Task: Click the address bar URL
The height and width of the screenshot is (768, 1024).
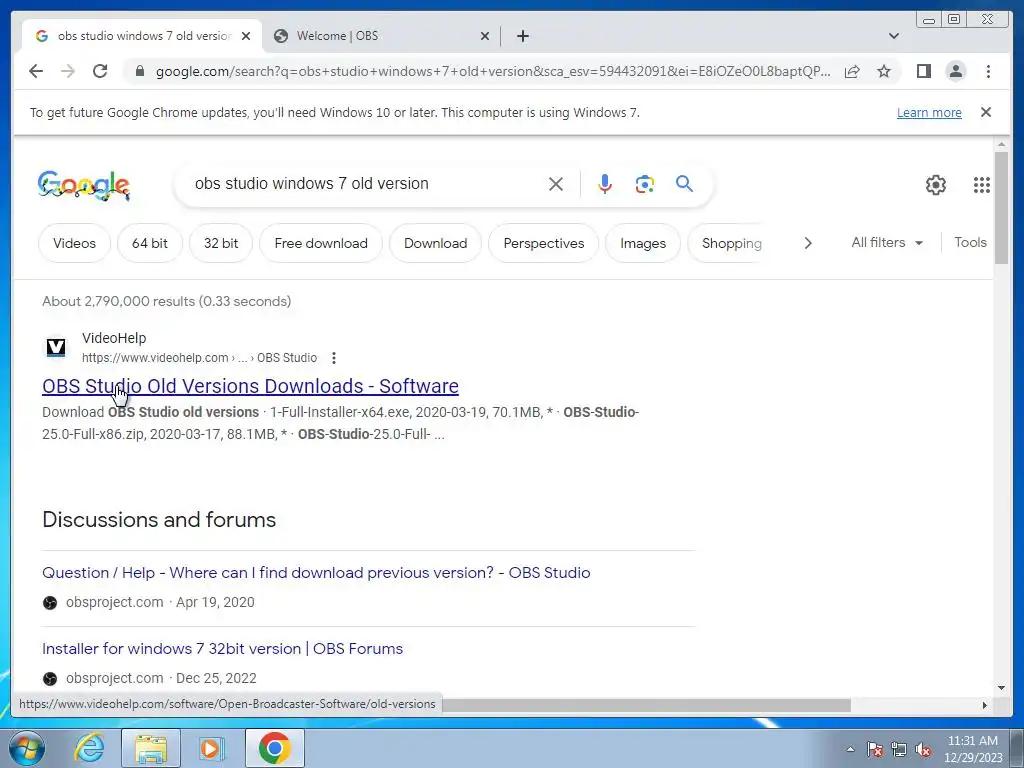Action: 493,71
